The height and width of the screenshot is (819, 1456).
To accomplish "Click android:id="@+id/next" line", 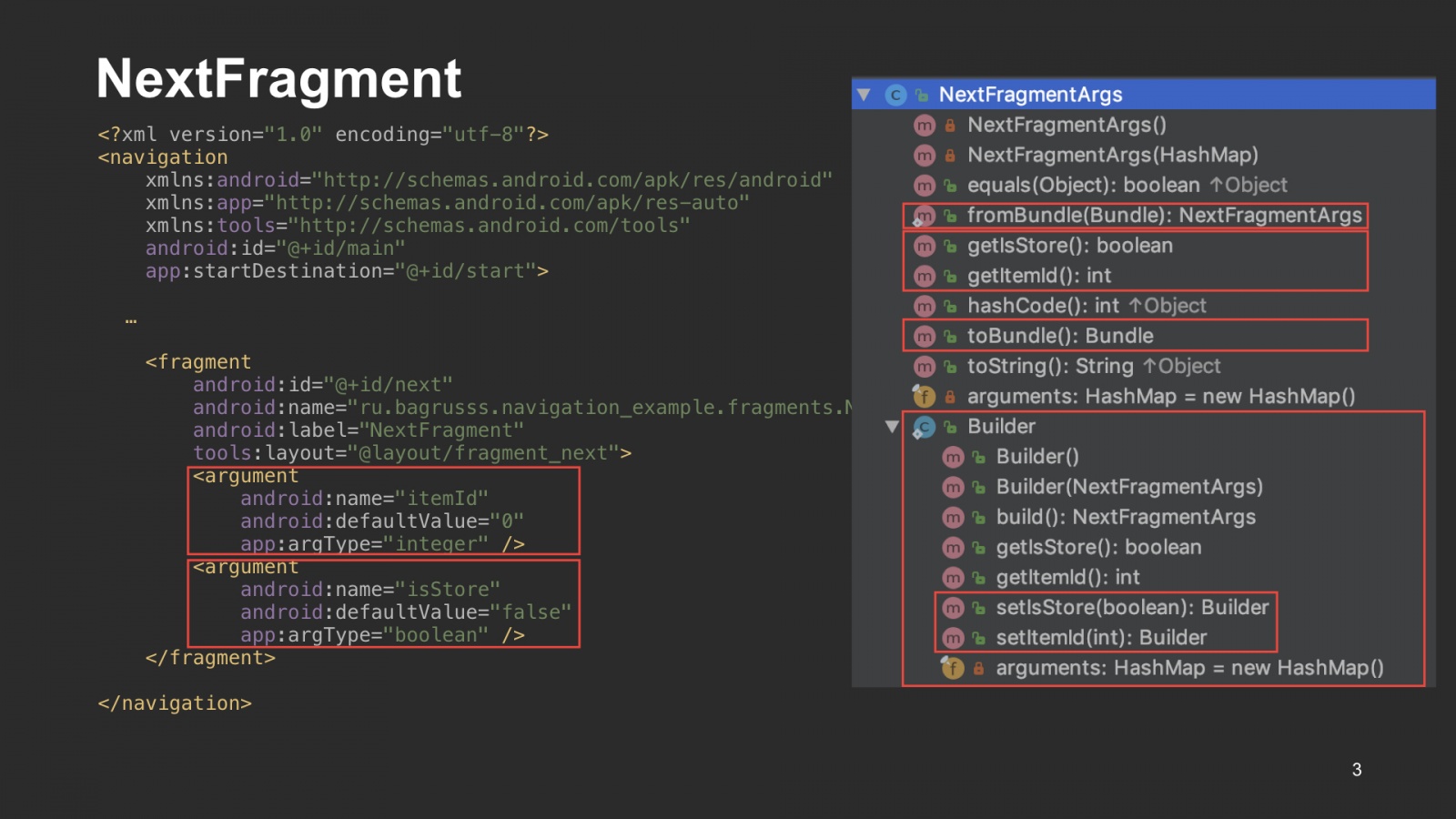I will tap(323, 385).
